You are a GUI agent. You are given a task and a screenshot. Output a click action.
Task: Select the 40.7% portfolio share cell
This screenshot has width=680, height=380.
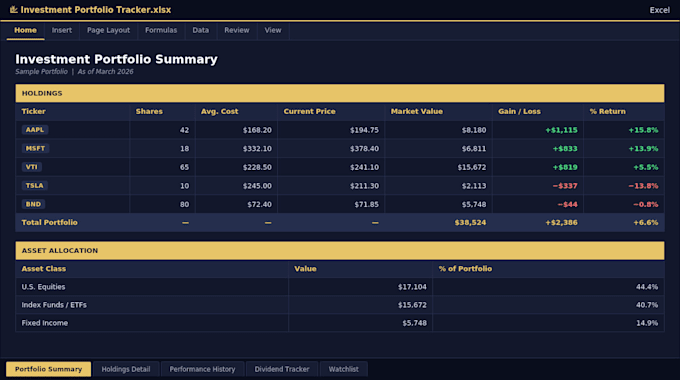[548, 305]
